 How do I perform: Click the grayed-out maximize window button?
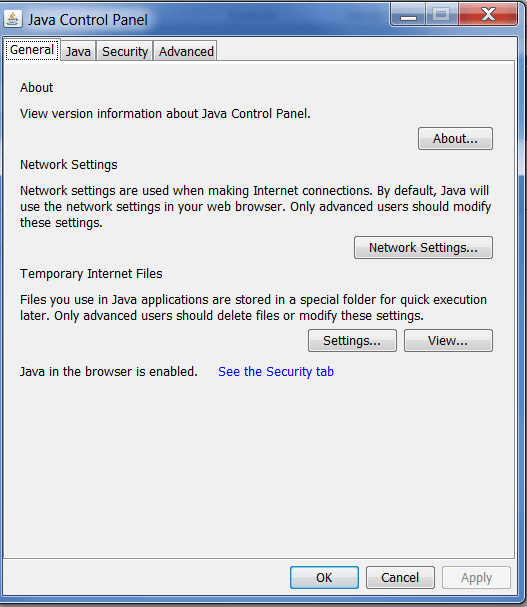(441, 15)
